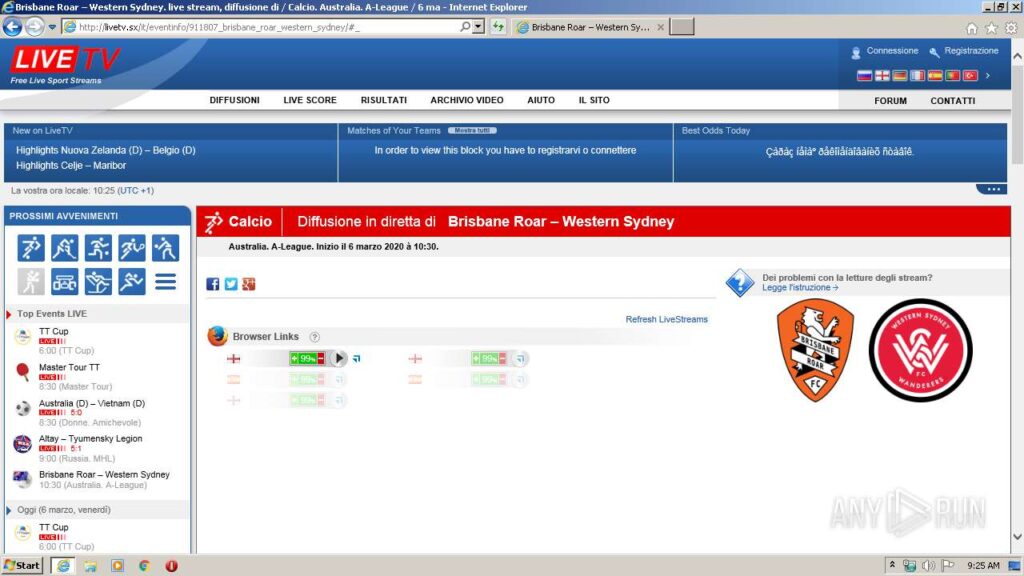Viewport: 1024px width, 576px height.
Task: Share the stream on Facebook
Action: pyautogui.click(x=213, y=284)
